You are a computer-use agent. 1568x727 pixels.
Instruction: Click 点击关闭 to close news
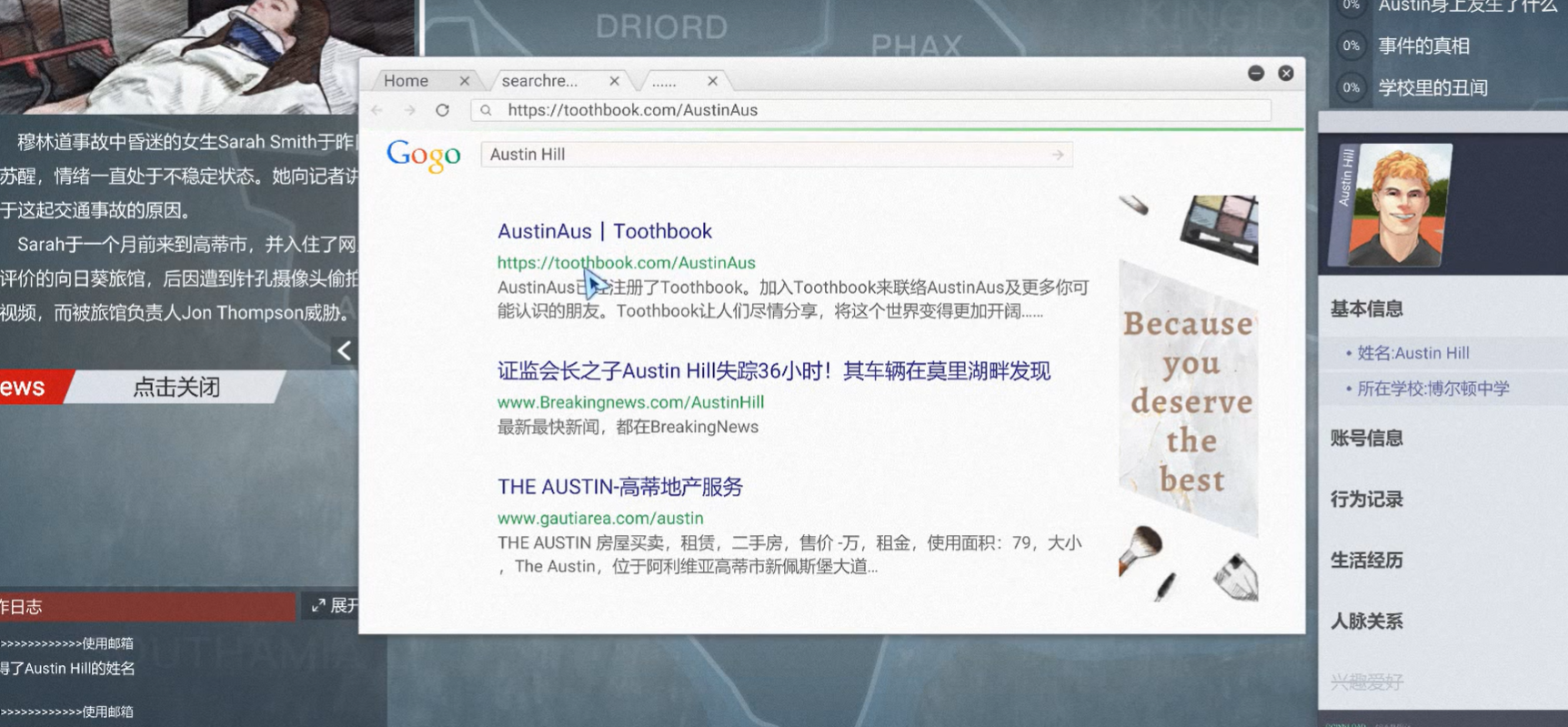176,388
